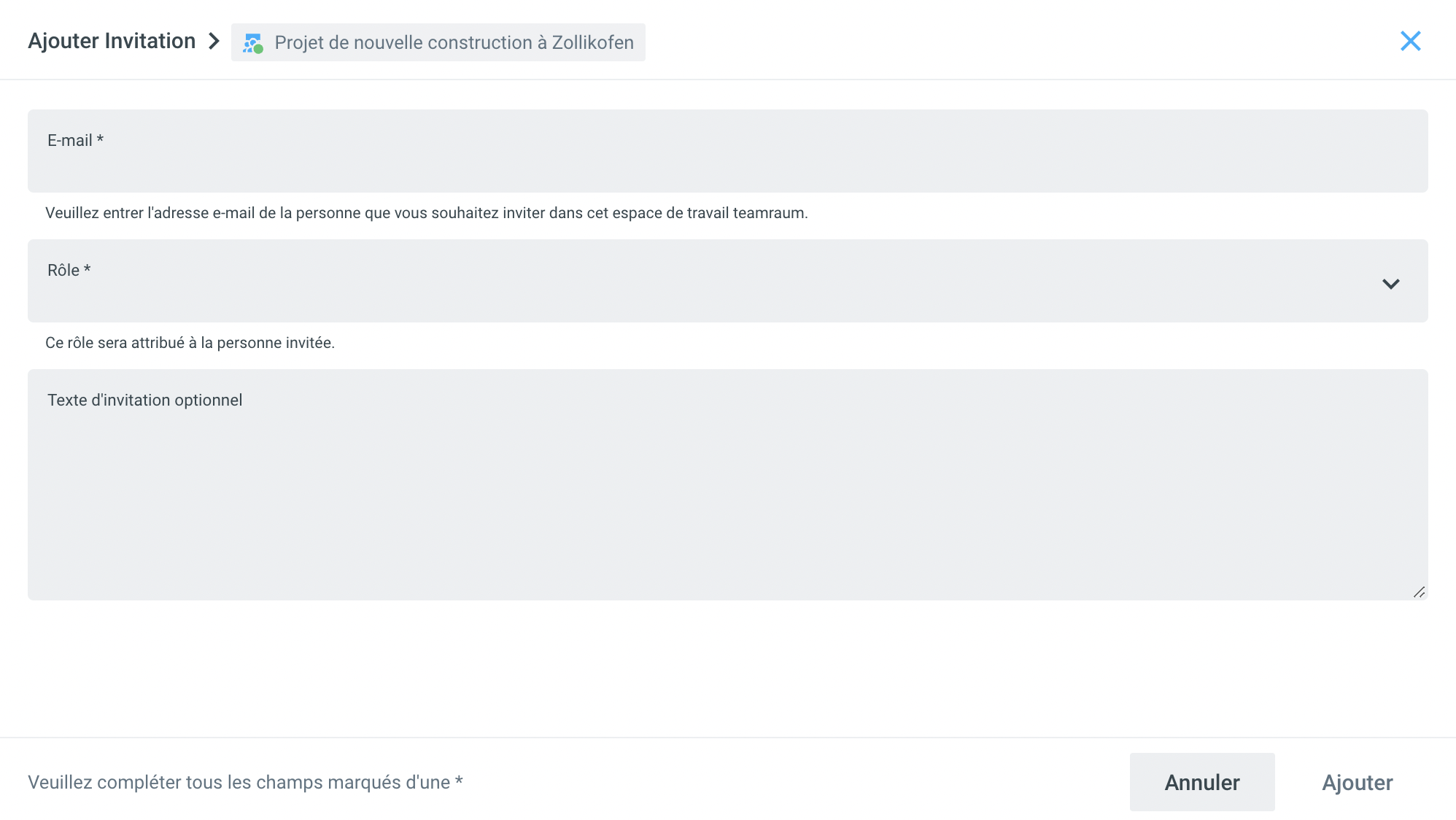
Task: Click the Ajouter Invitation title
Action: [x=112, y=41]
